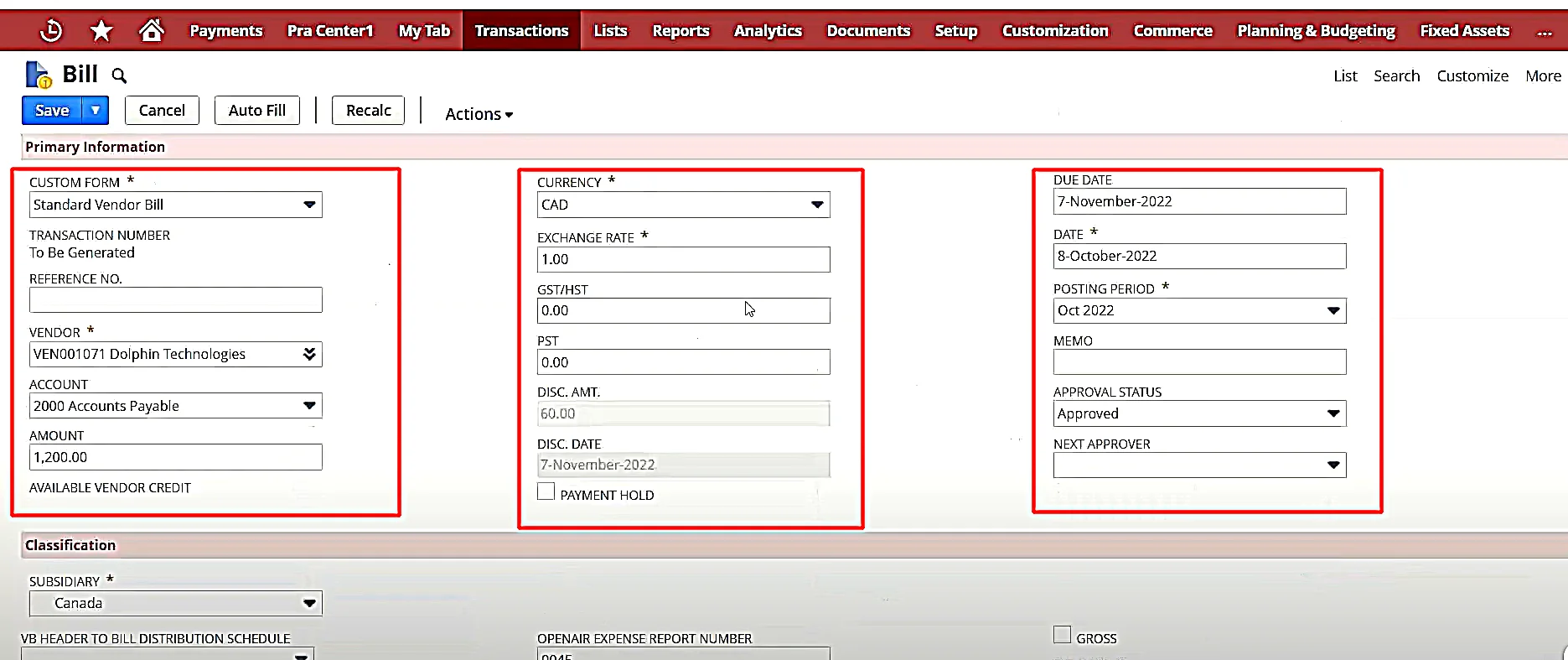Image resolution: width=1568 pixels, height=660 pixels.
Task: Open the Reports menu
Action: (681, 31)
